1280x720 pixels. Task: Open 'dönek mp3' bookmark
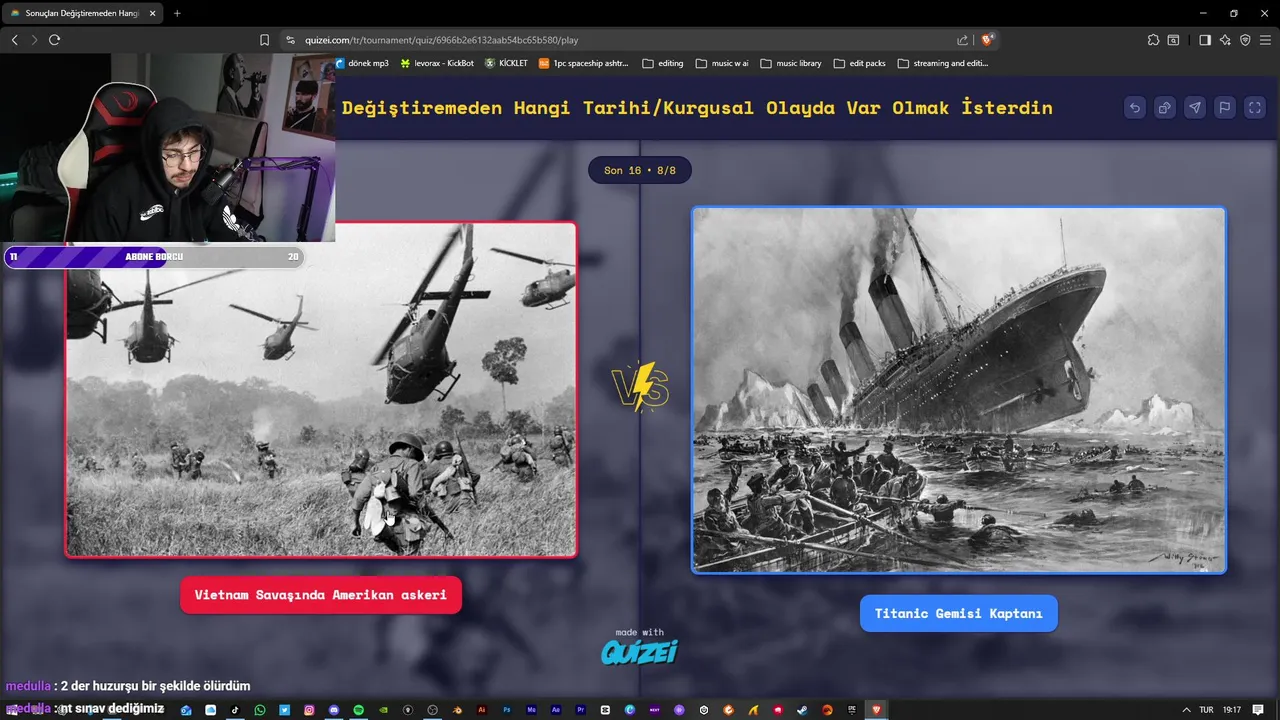coord(362,63)
